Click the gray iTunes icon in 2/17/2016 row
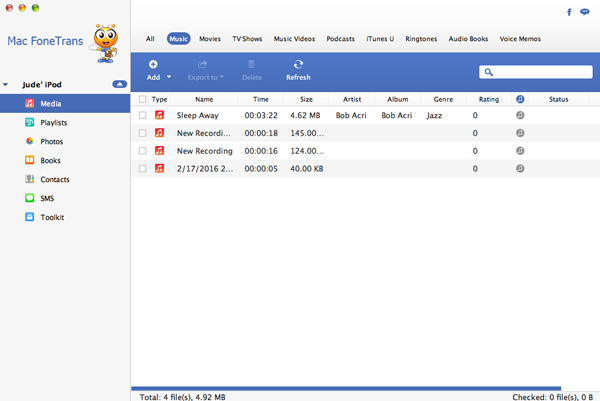The image size is (600, 401). click(x=520, y=168)
